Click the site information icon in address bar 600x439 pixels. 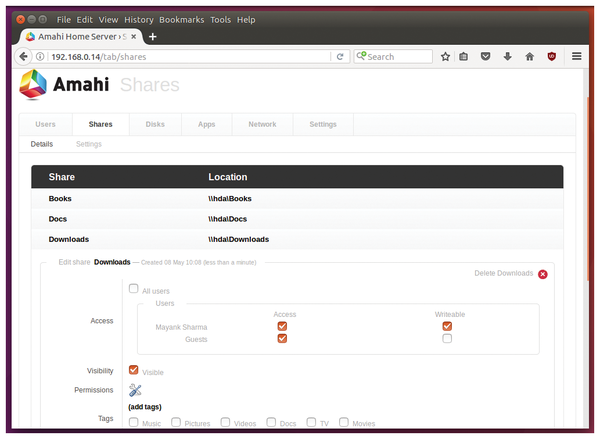coord(40,57)
